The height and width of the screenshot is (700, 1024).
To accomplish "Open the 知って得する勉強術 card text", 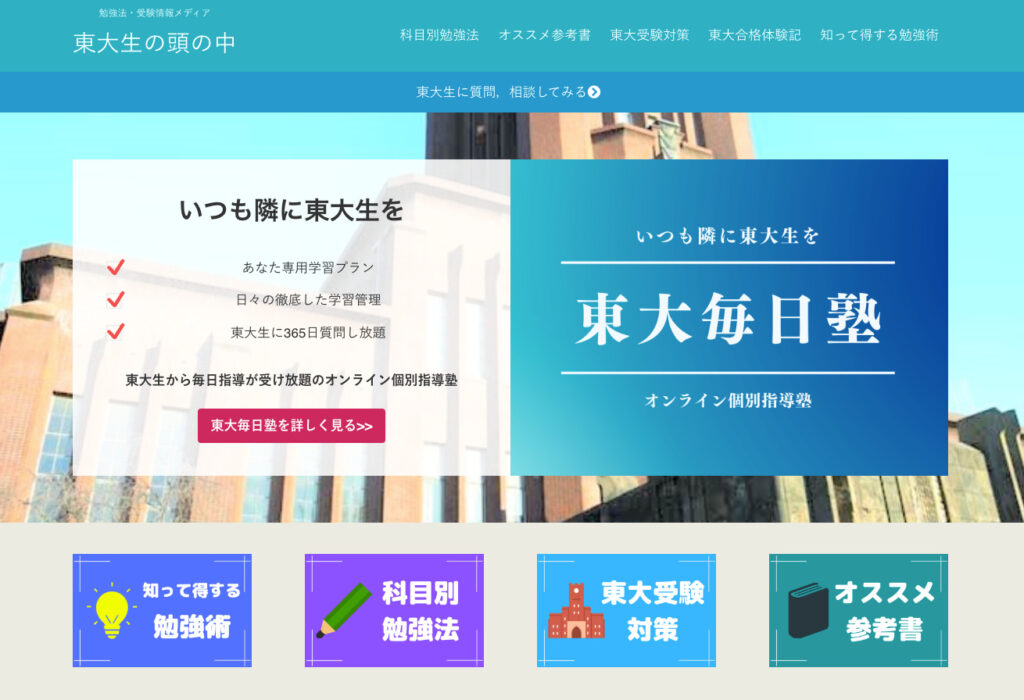I will point(191,609).
